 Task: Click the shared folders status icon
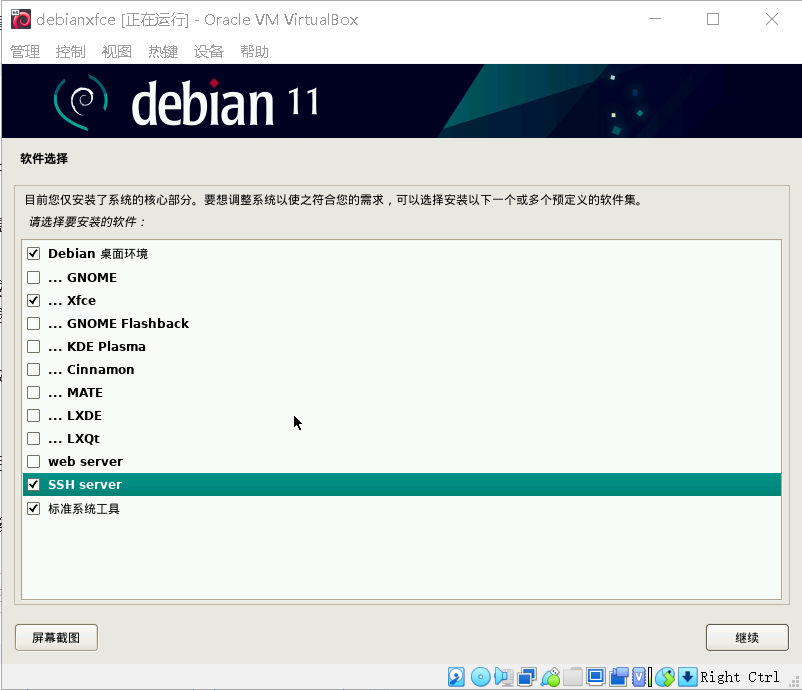pyautogui.click(x=573, y=677)
